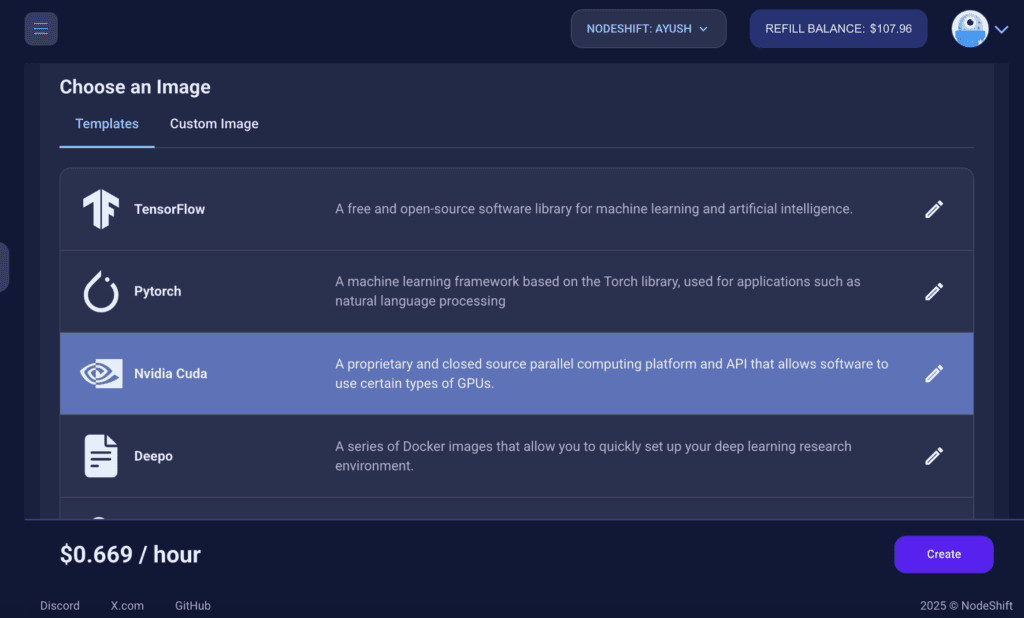This screenshot has width=1024, height=618.
Task: Click the collapsed side panel handle on left edge
Action: (x=4, y=267)
